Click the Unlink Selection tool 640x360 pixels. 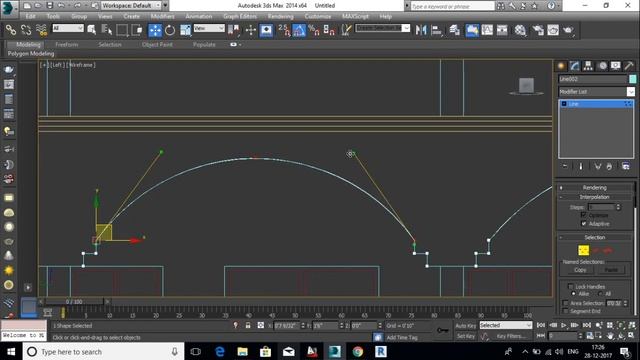(x=26, y=30)
